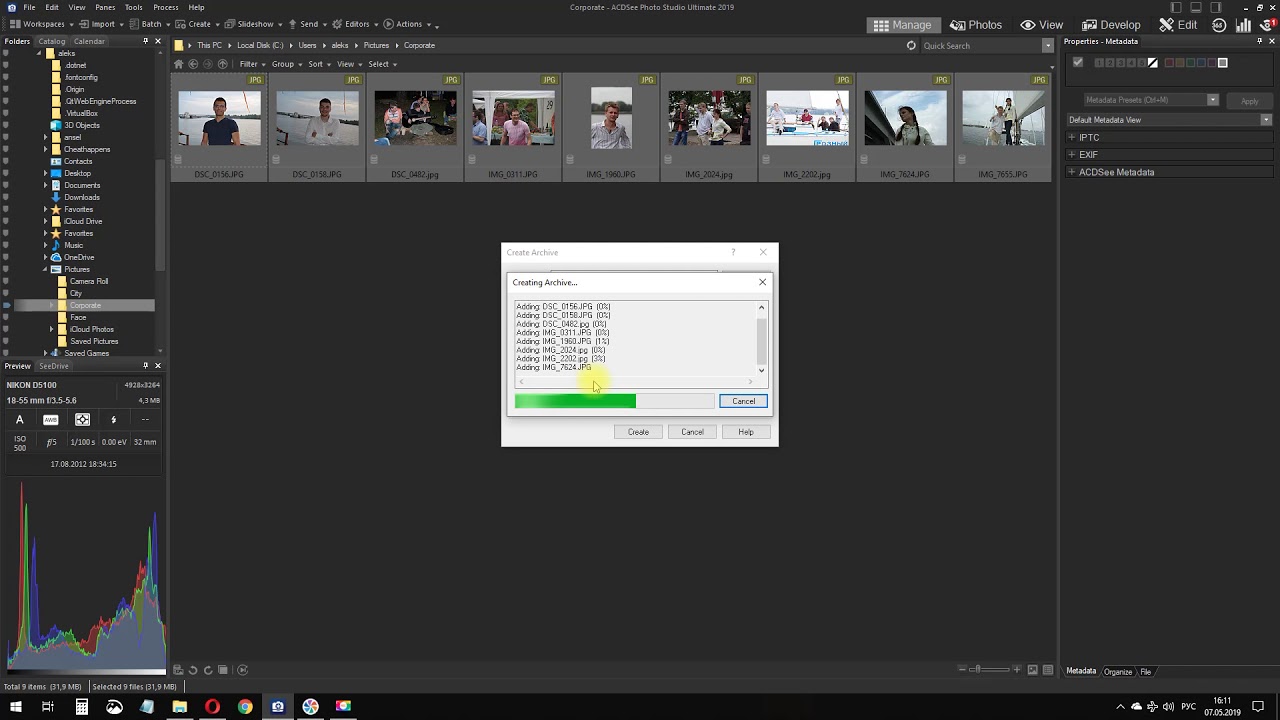Viewport: 1280px width, 720px height.
Task: Switch to the Catalog tab
Action: (x=51, y=41)
